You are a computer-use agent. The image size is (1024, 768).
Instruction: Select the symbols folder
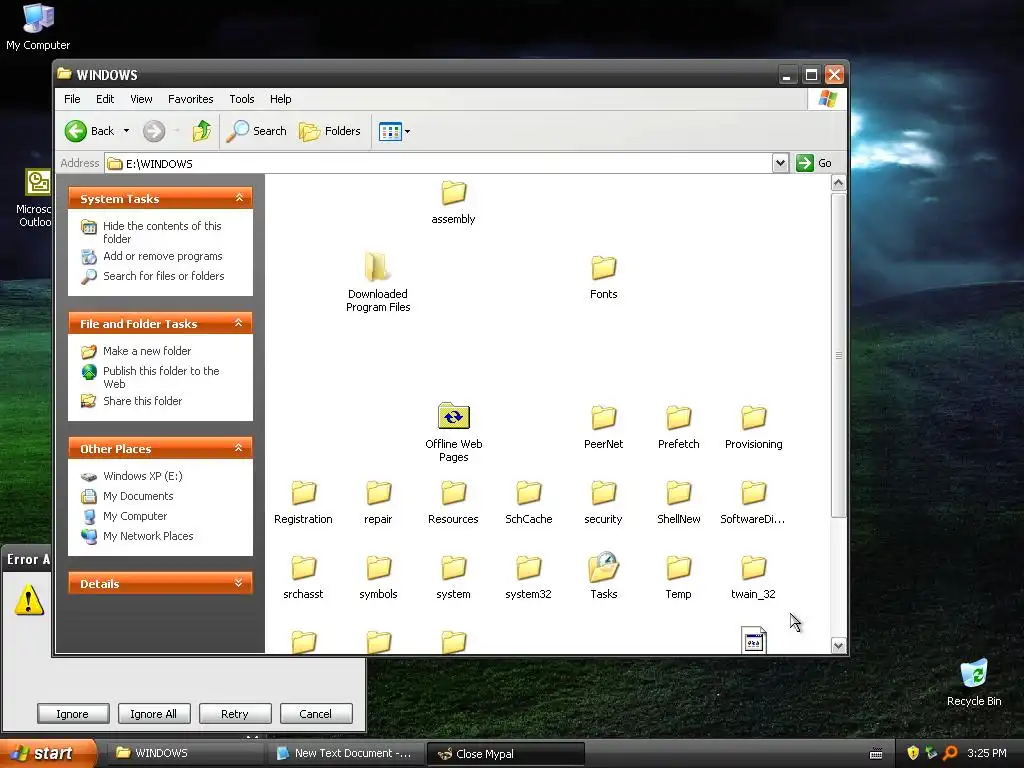tap(378, 577)
